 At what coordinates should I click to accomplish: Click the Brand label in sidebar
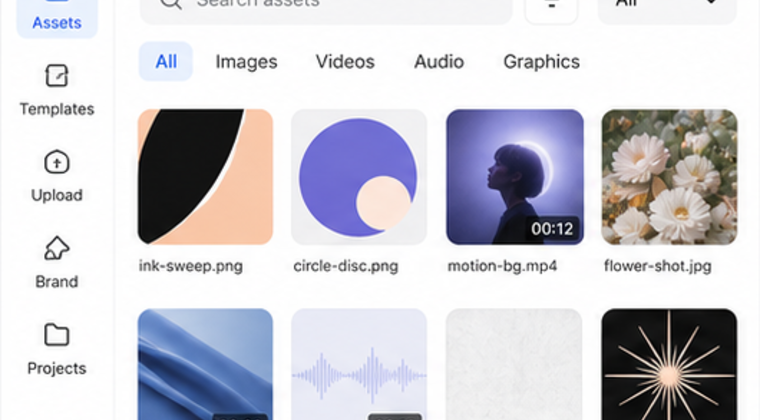pos(57,281)
